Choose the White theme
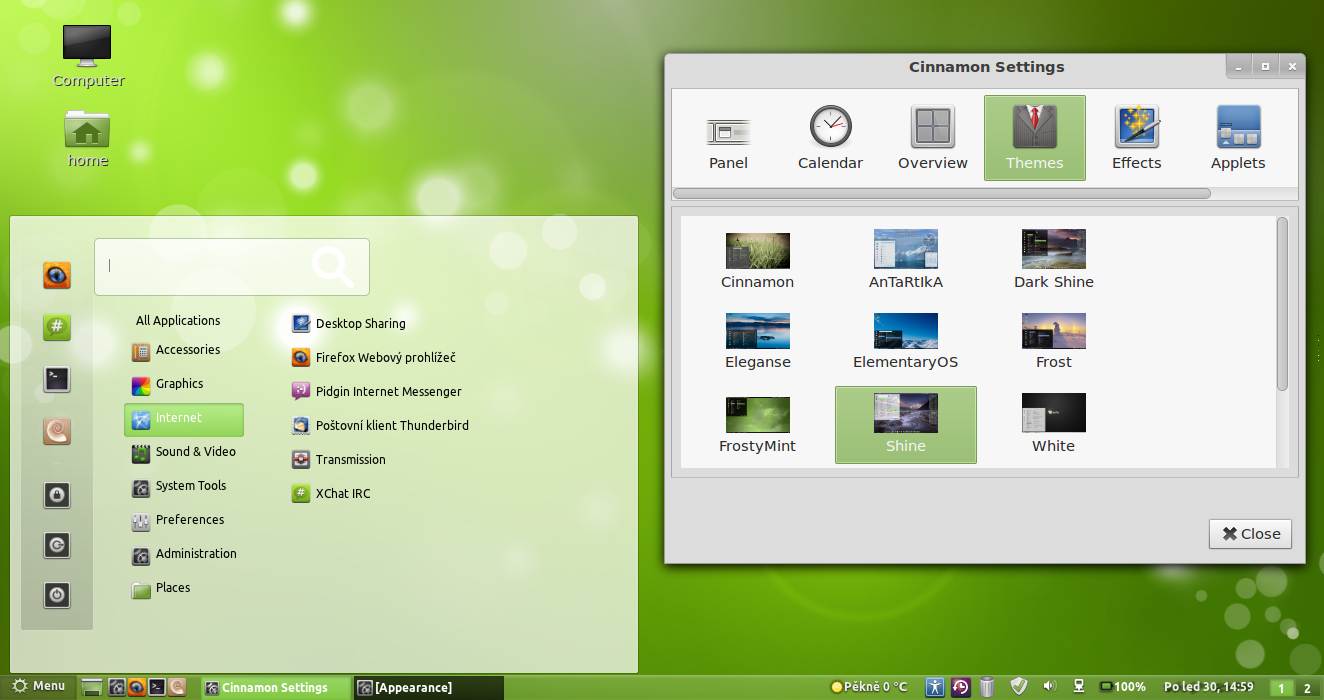This screenshot has width=1324, height=700. click(1053, 425)
